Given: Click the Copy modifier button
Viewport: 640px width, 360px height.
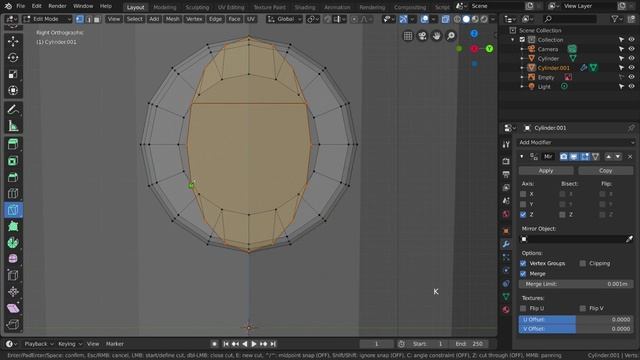Looking at the screenshot, I should pyautogui.click(x=606, y=171).
